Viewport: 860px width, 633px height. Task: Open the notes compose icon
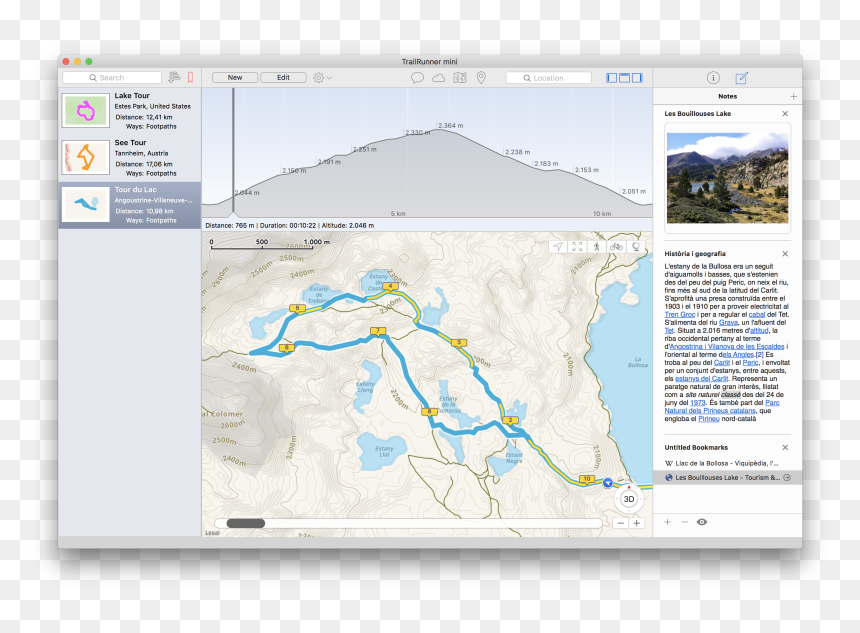pos(742,78)
